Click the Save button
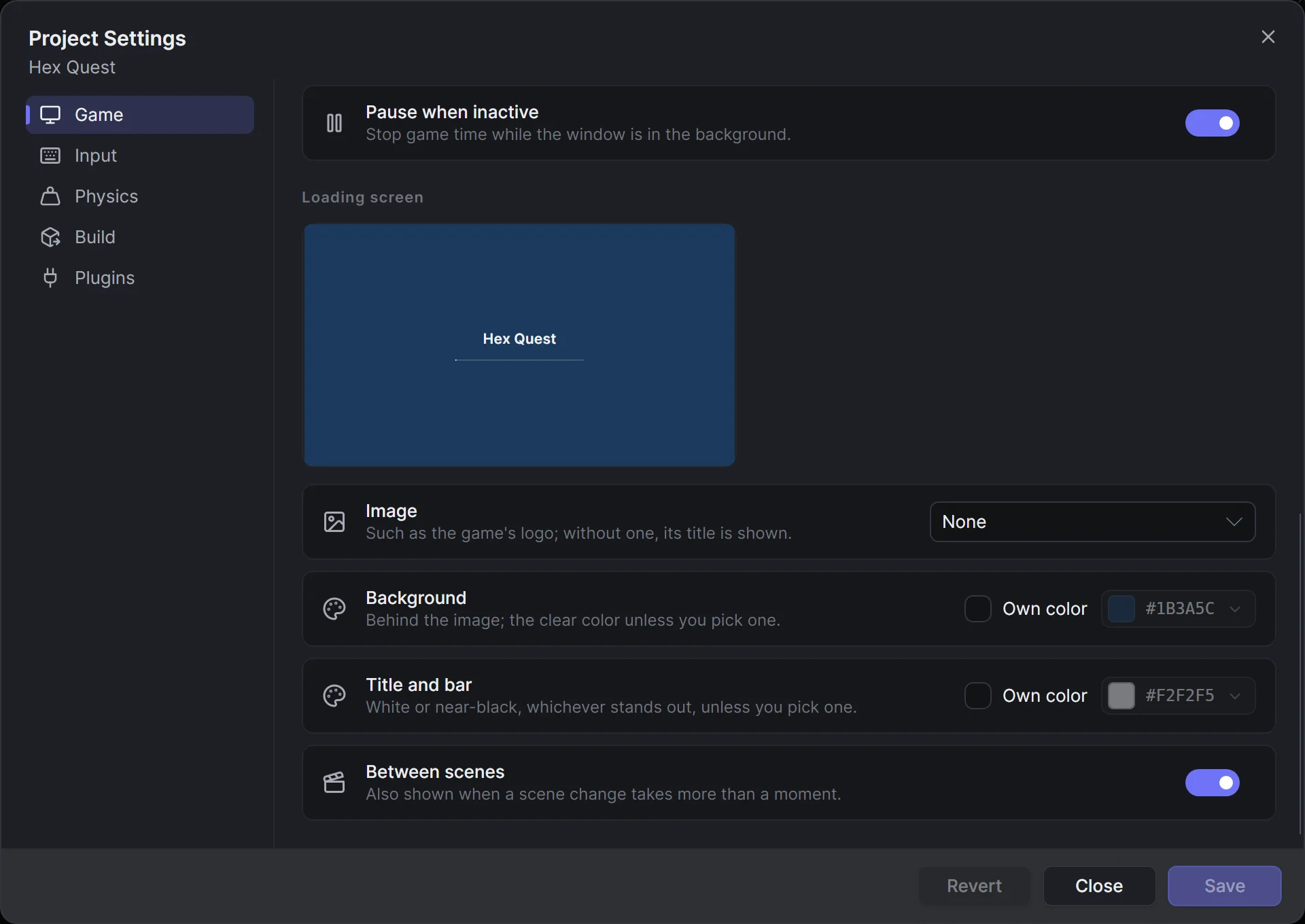The image size is (1305, 924). click(1225, 886)
